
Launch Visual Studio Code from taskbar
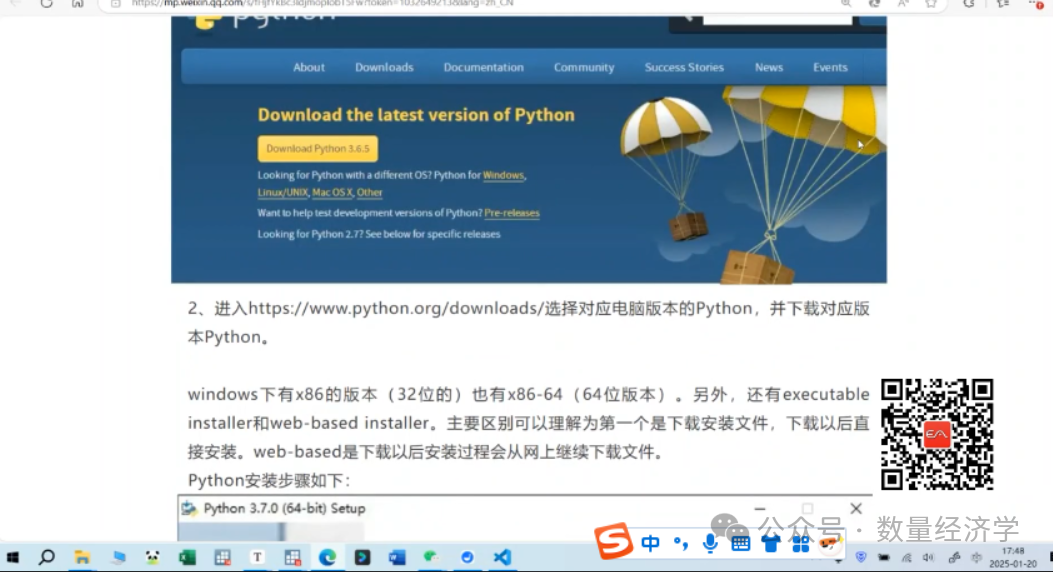click(x=502, y=557)
